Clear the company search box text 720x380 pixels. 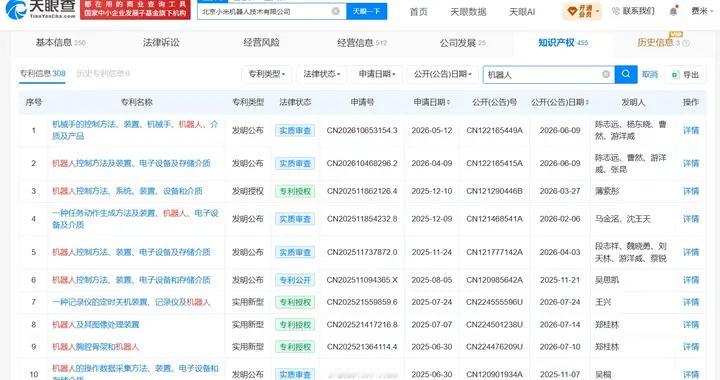tap(336, 11)
